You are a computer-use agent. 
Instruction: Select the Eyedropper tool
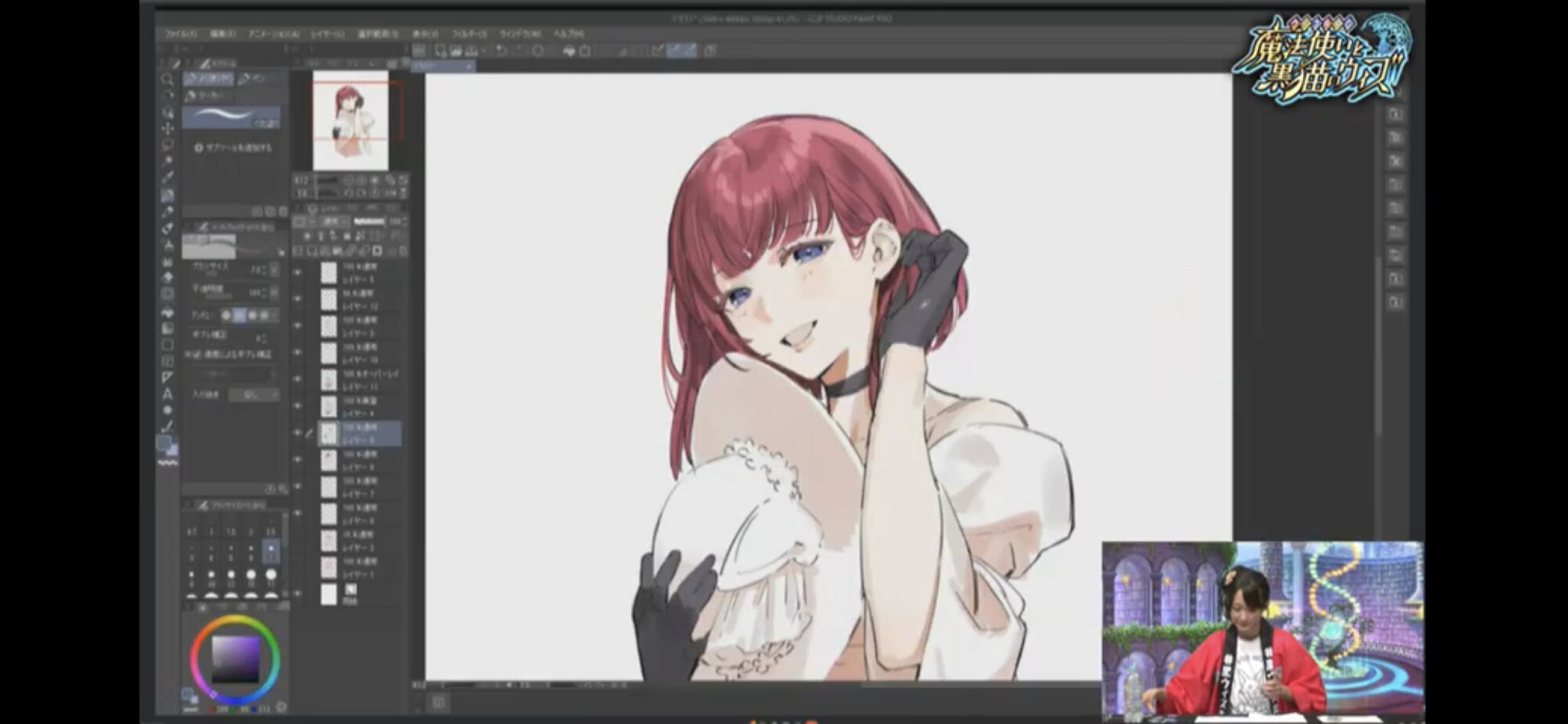click(167, 178)
